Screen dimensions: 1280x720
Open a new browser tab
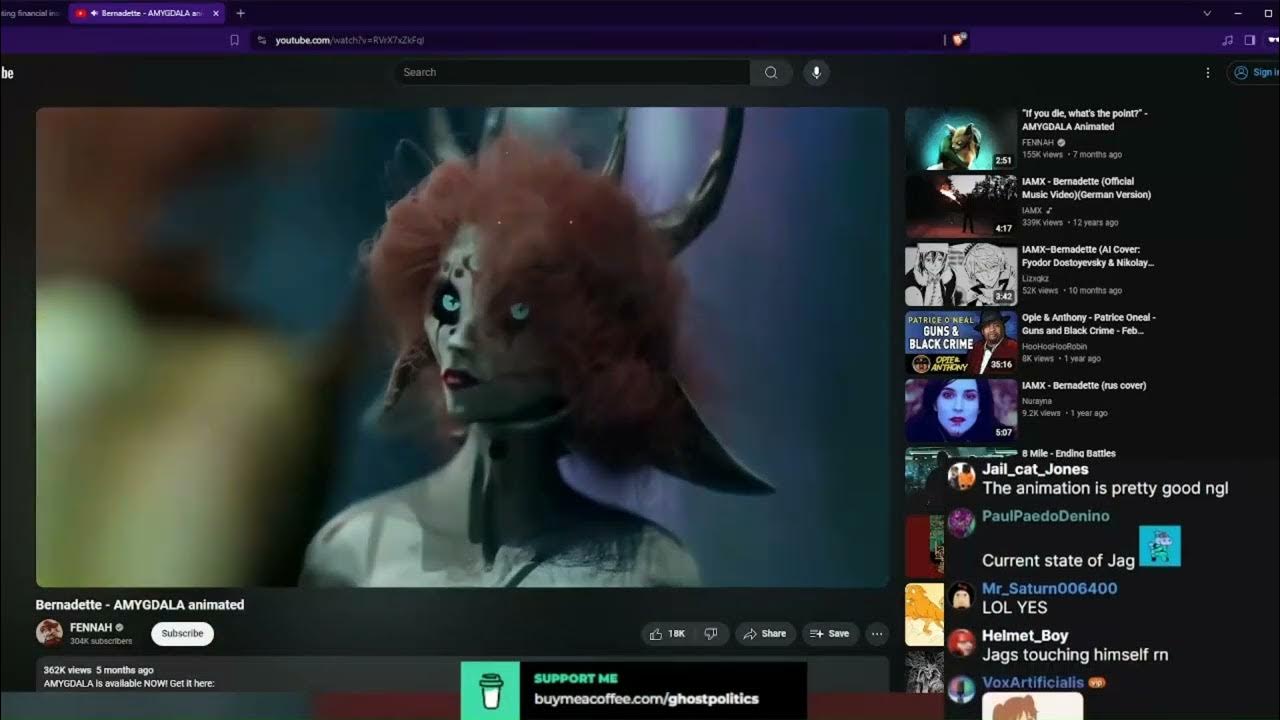[240, 13]
